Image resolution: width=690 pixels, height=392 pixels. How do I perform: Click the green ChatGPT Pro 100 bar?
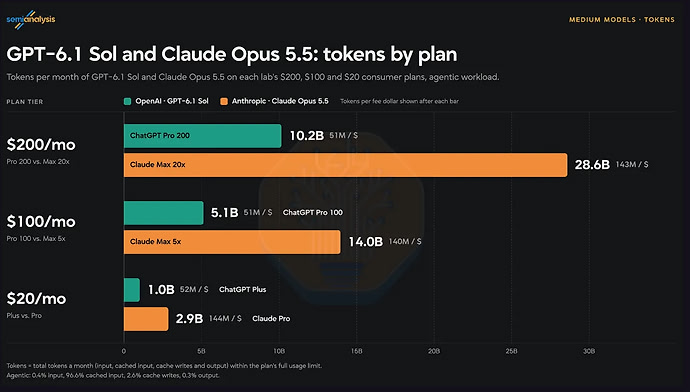[164, 213]
